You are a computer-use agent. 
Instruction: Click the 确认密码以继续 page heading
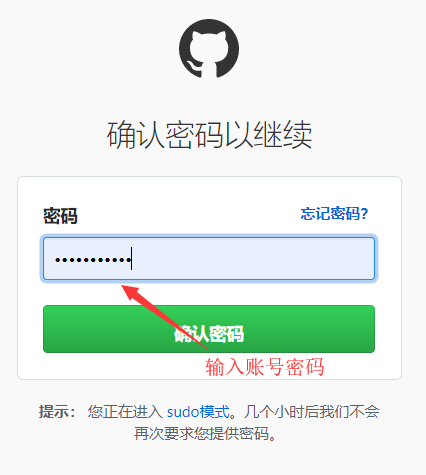(x=209, y=135)
